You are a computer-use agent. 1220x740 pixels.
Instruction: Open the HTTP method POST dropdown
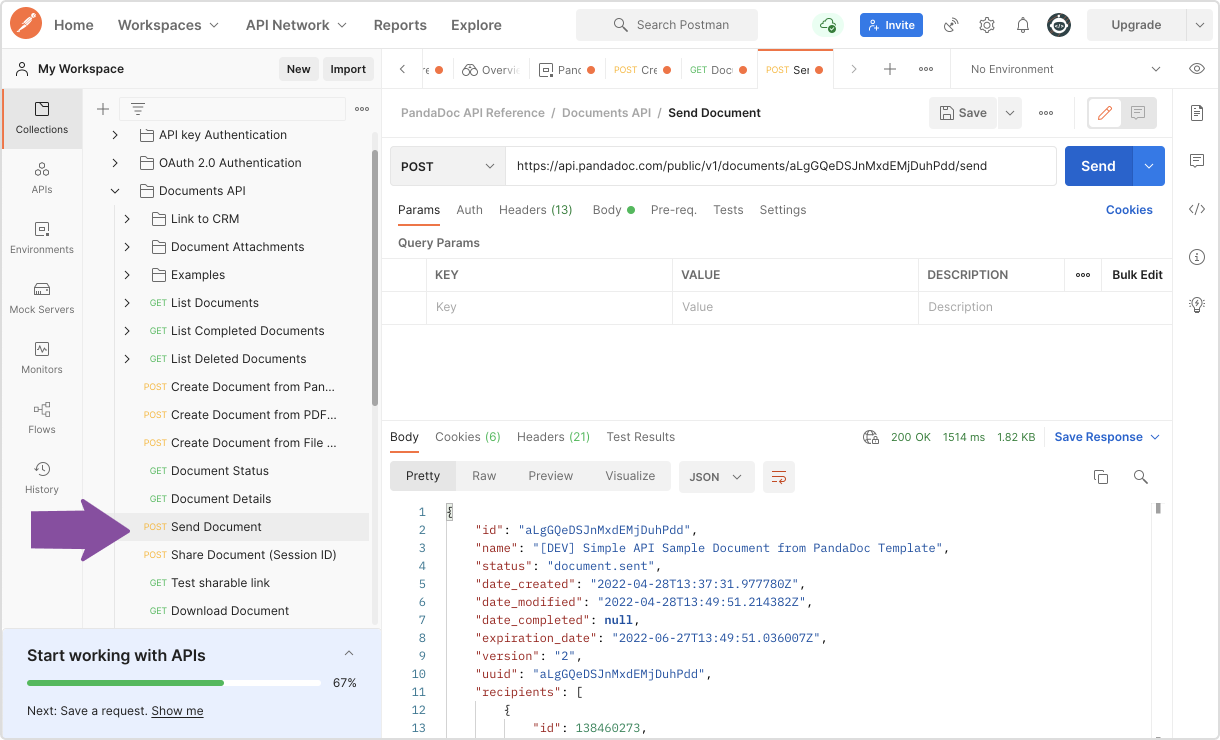click(x=447, y=166)
